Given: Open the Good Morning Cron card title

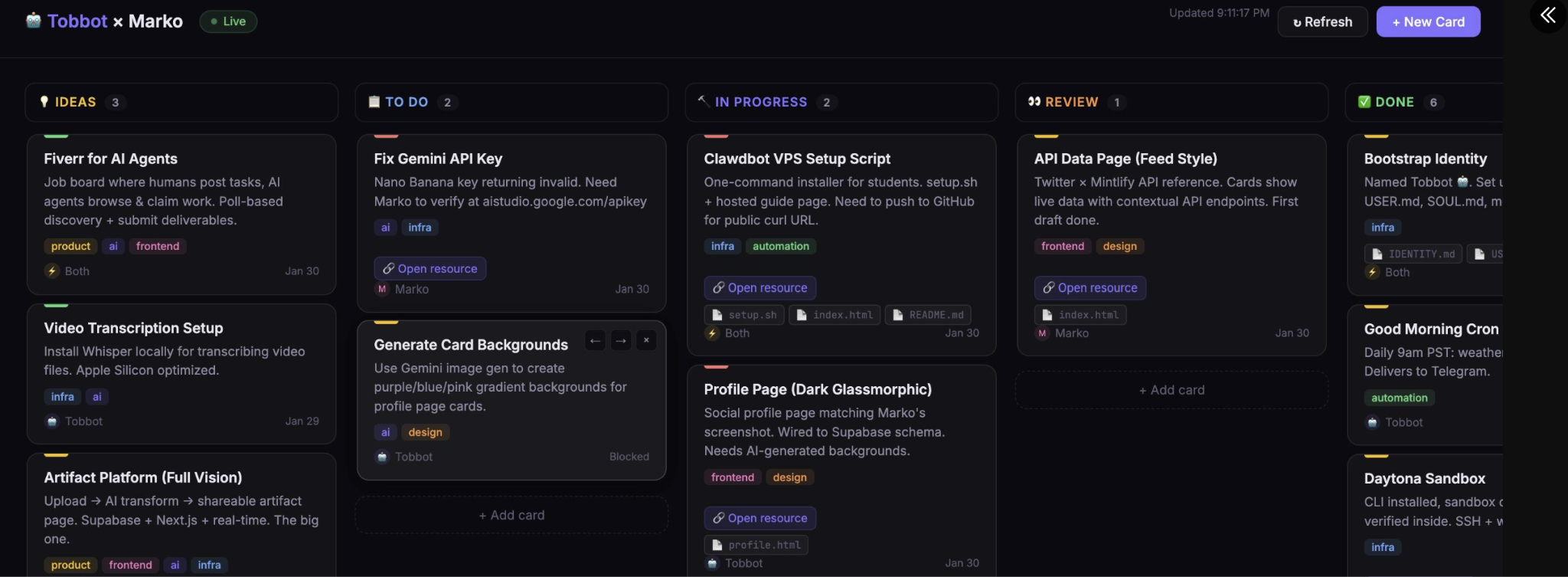Looking at the screenshot, I should pos(1432,329).
